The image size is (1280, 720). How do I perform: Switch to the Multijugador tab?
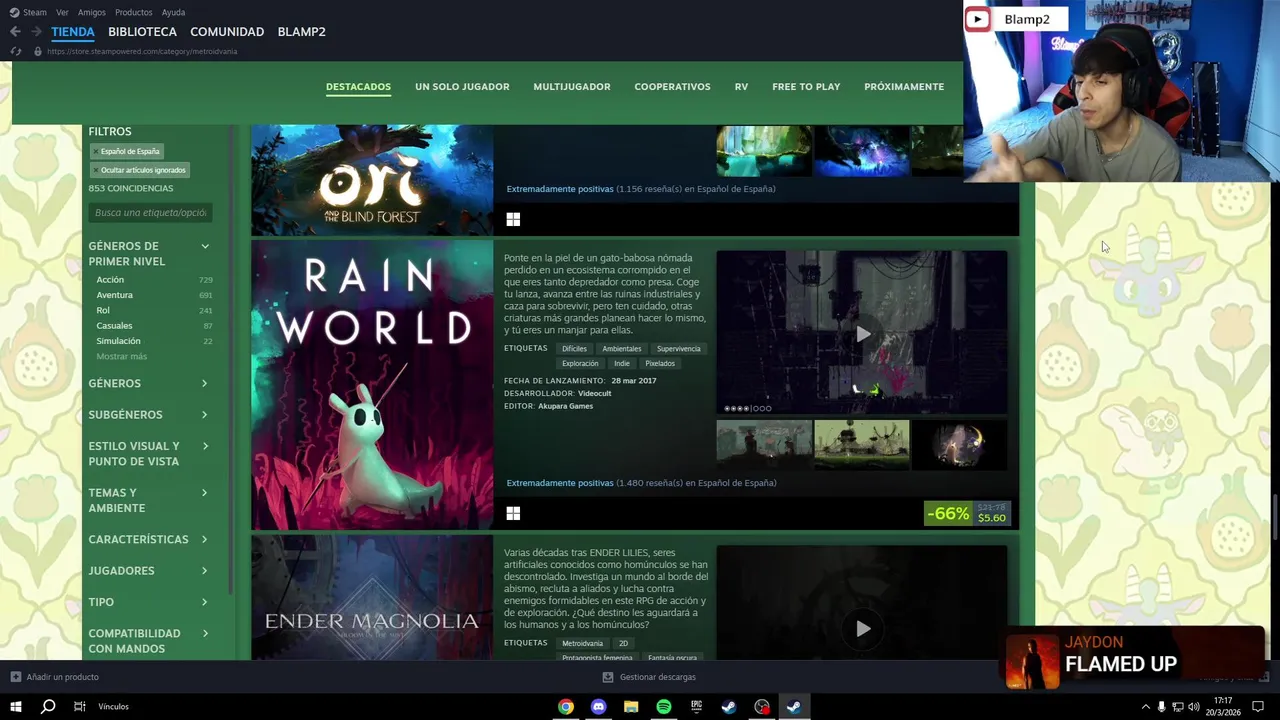pos(572,87)
